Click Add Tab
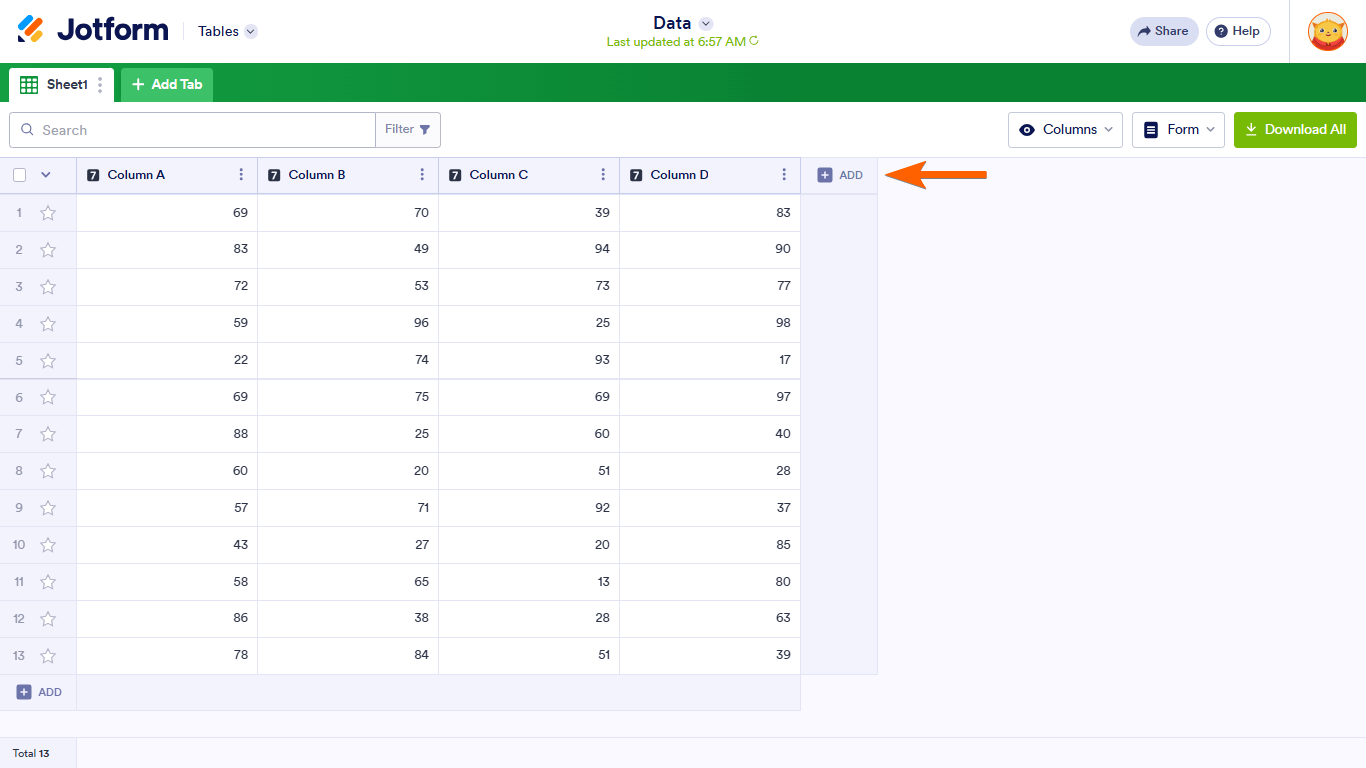Viewport: 1366px width, 768px height. pyautogui.click(x=167, y=85)
